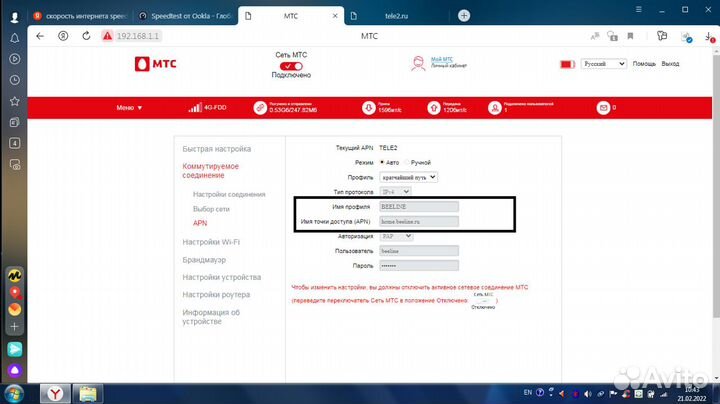This screenshot has height=404, width=720.
Task: Expand the Меню dropdown in red bar
Action: click(129, 108)
